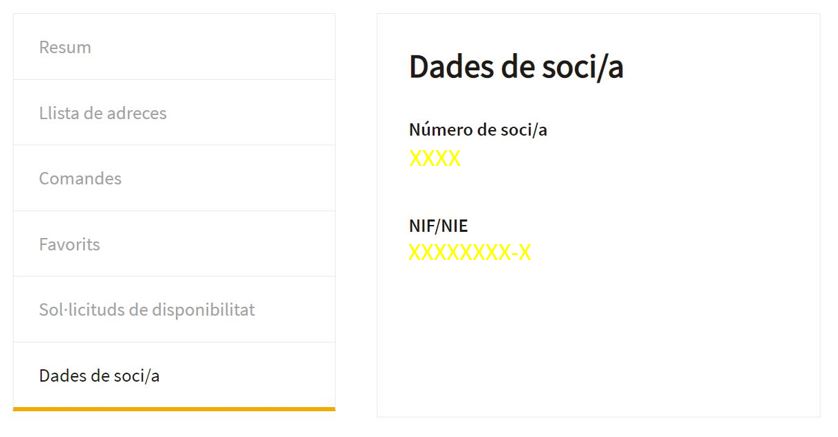The height and width of the screenshot is (437, 838).
Task: Go to Llista de adreces
Action: pos(102,113)
